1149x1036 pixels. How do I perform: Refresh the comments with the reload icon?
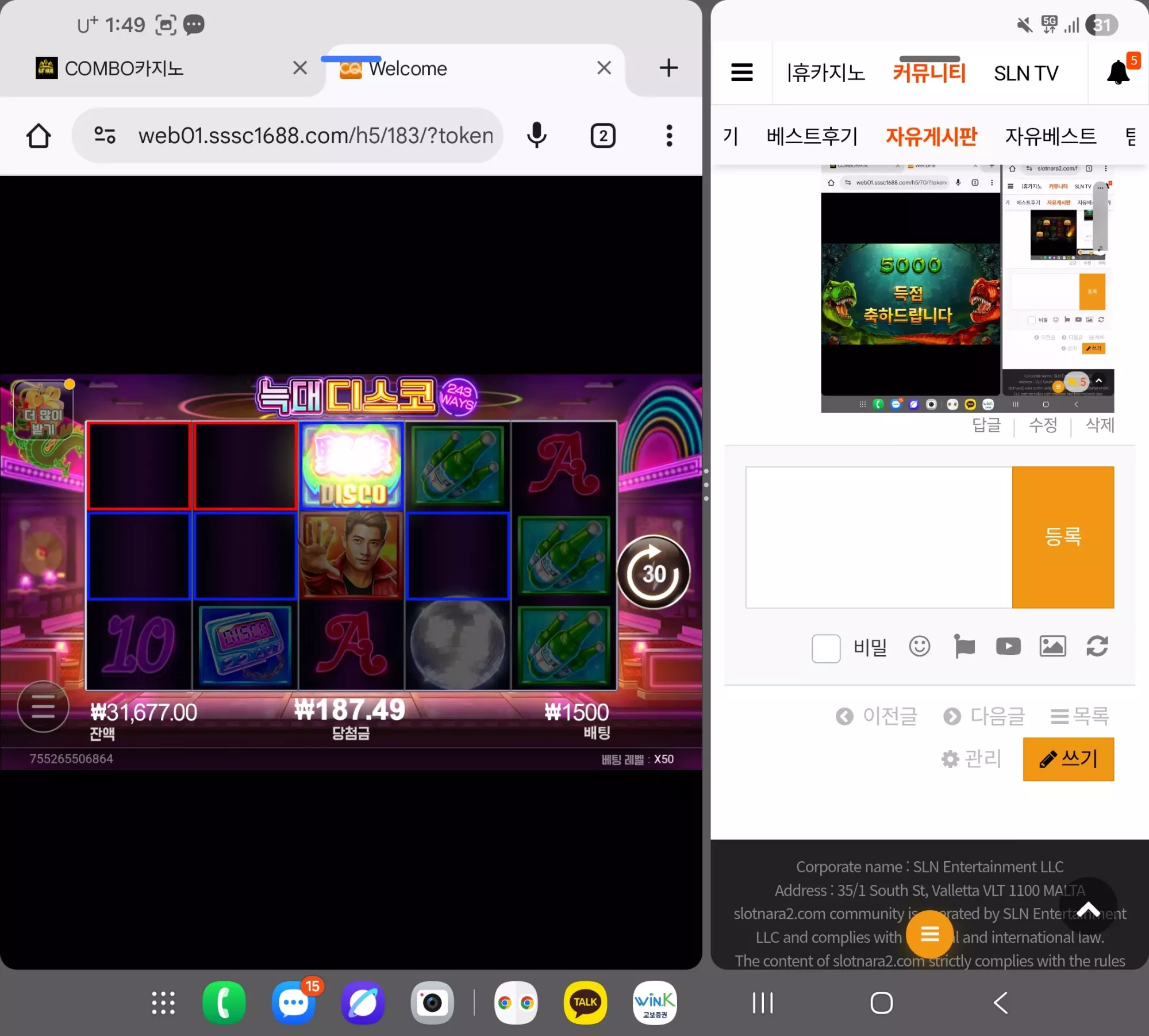point(1097,646)
